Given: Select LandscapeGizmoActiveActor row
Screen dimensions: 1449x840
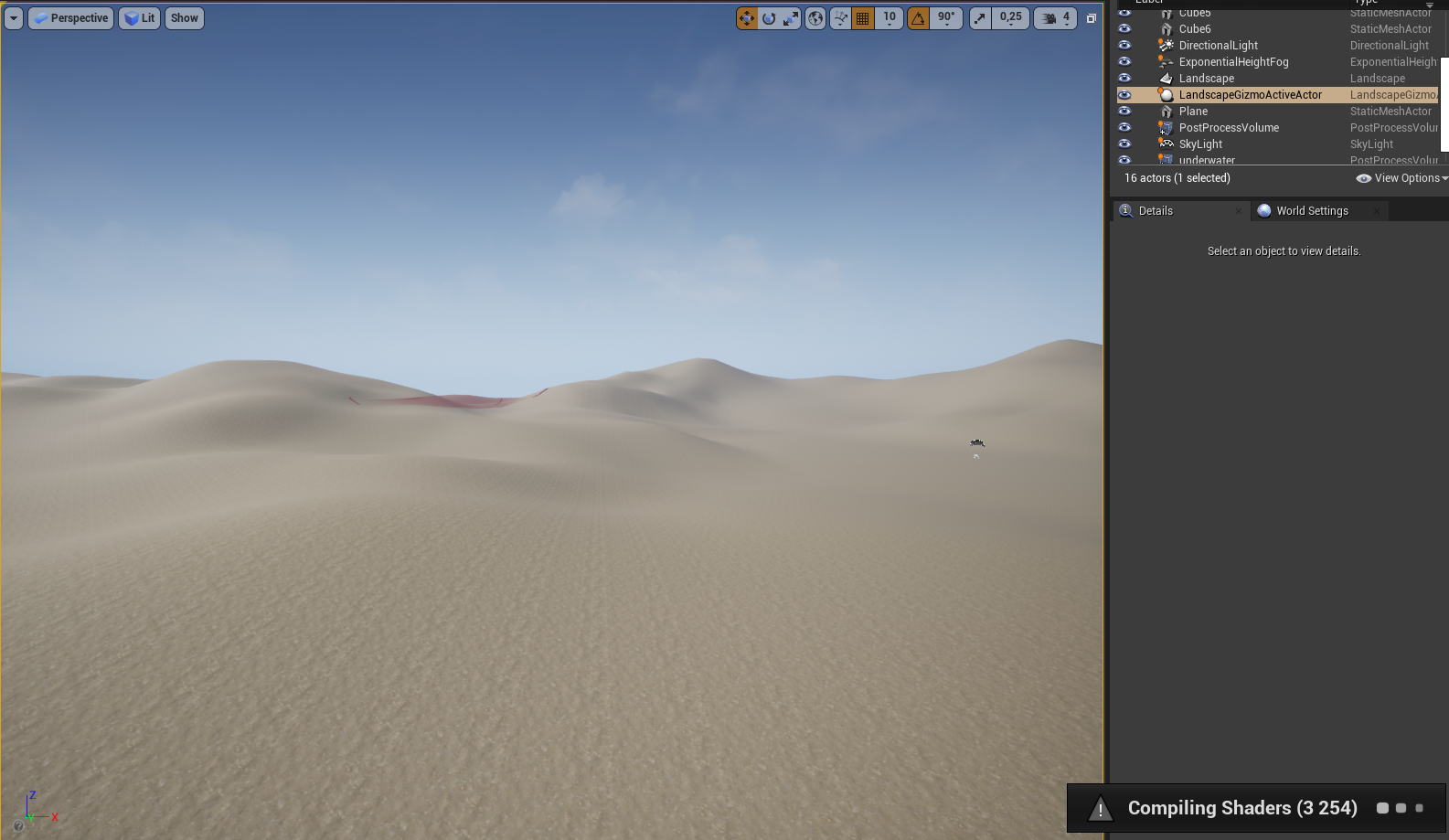Looking at the screenshot, I should (x=1278, y=95).
